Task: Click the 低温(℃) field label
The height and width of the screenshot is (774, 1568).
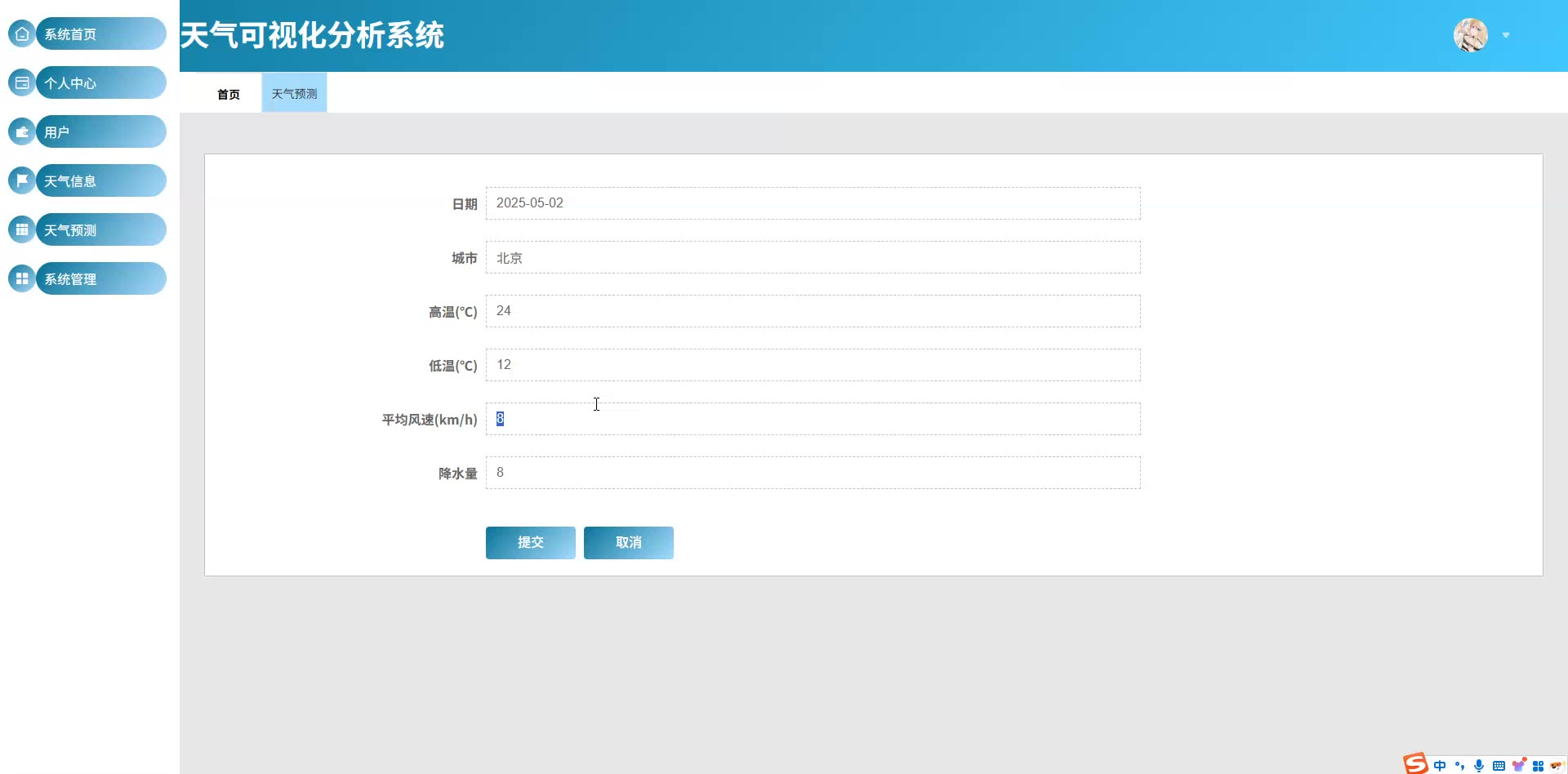Action: point(453,366)
